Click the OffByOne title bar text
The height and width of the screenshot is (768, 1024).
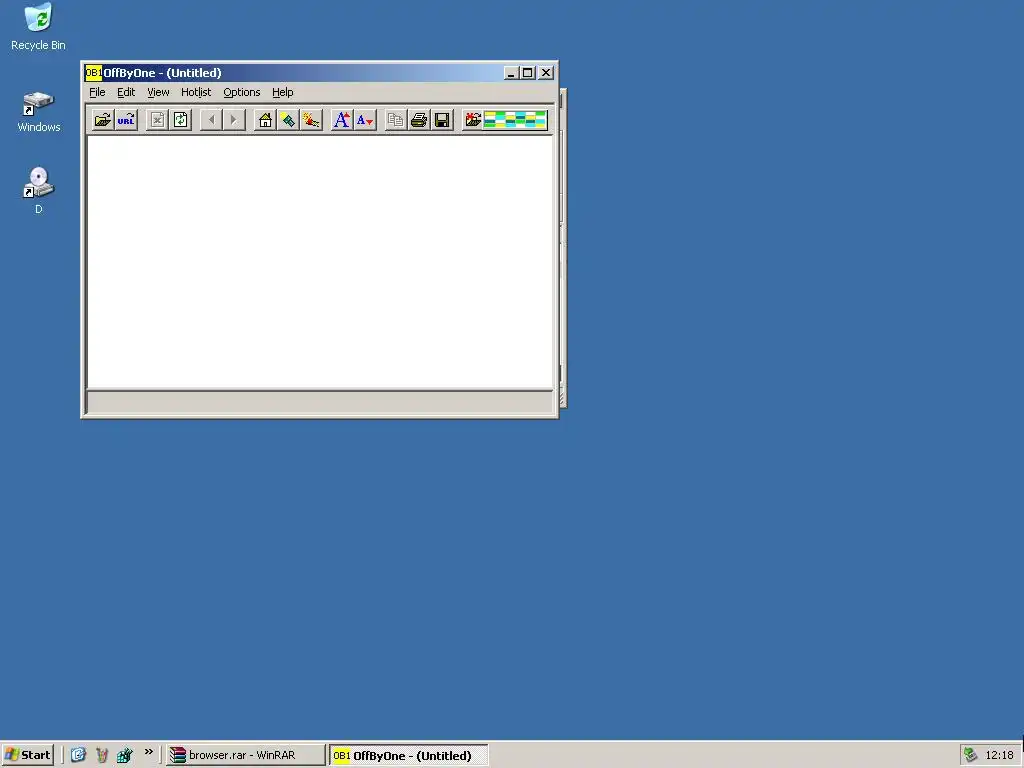[162, 72]
